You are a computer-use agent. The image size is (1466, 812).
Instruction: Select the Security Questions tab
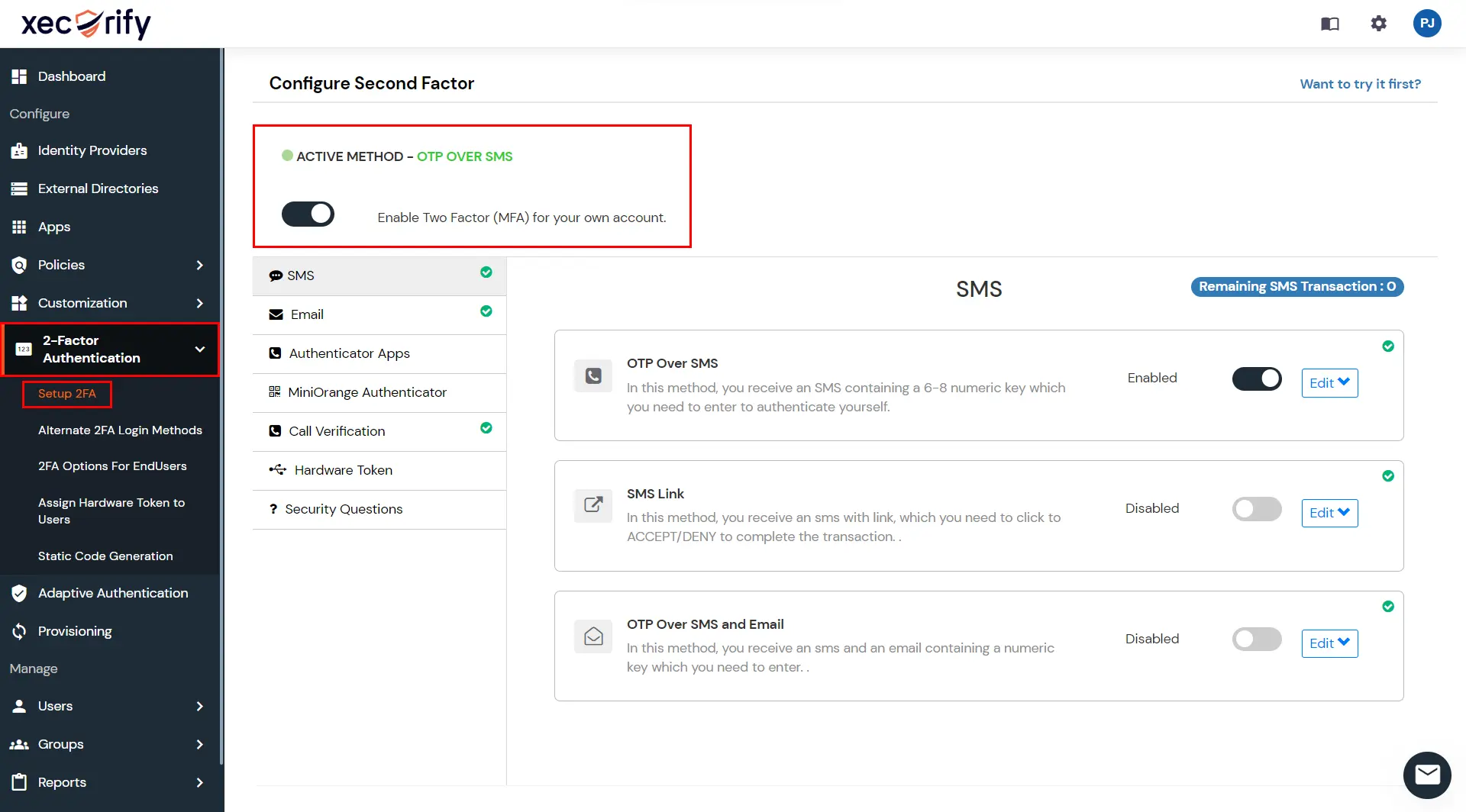coord(379,509)
